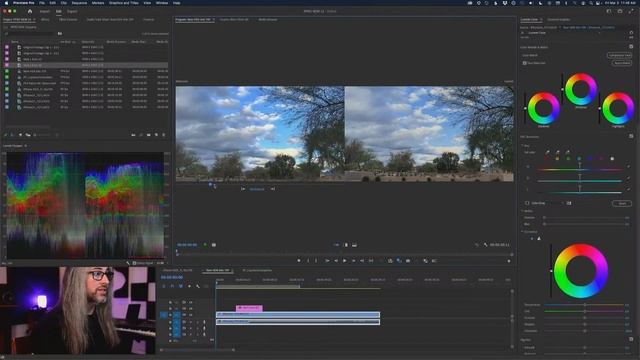
Task: Open the Program monitor button editor plus
Action: click(x=509, y=261)
